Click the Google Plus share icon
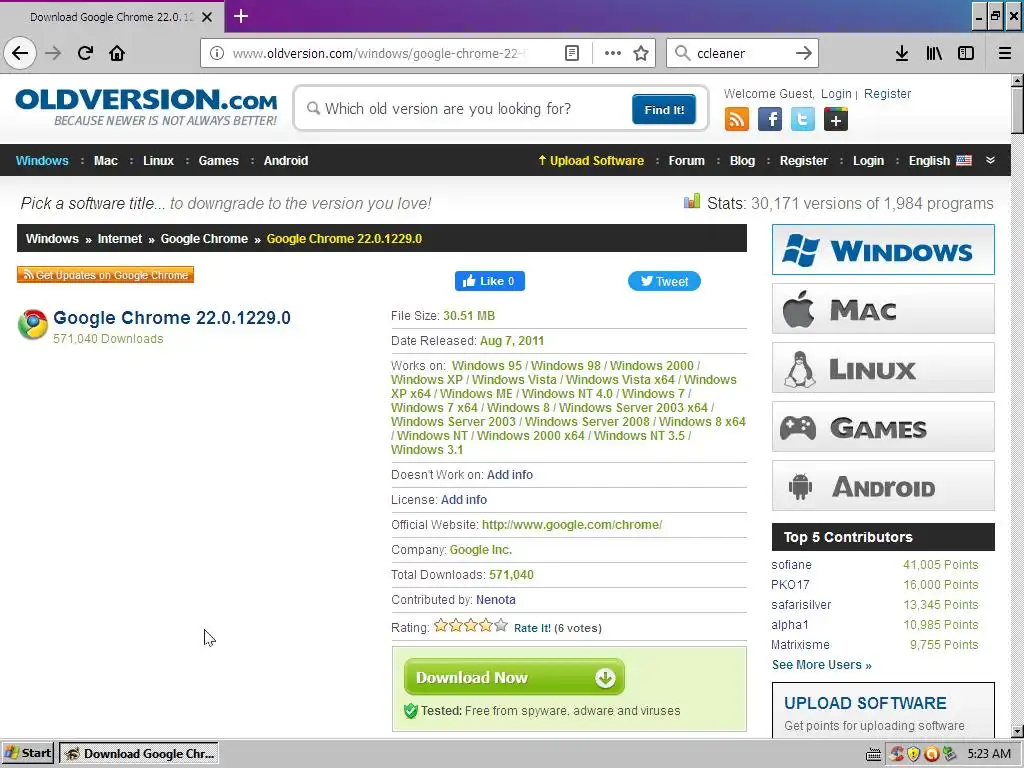Screen dimensions: 1024x768 pos(836,120)
